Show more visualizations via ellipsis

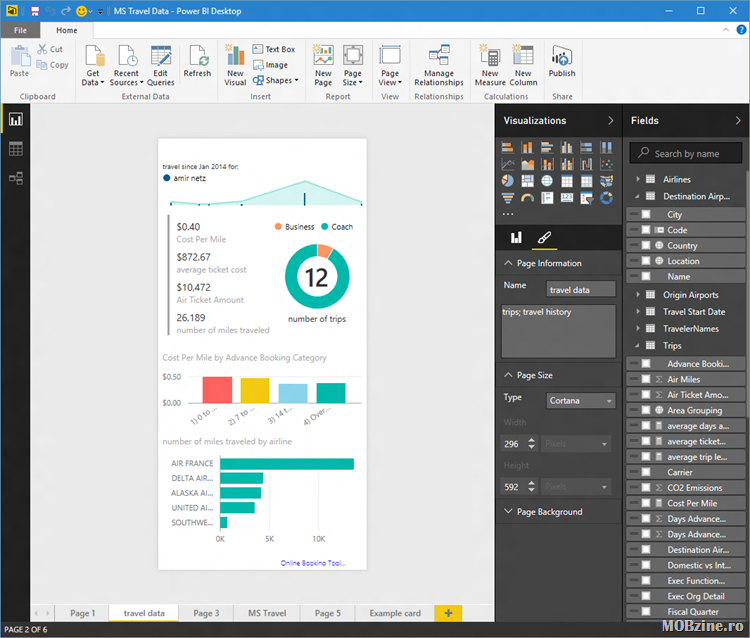click(508, 214)
